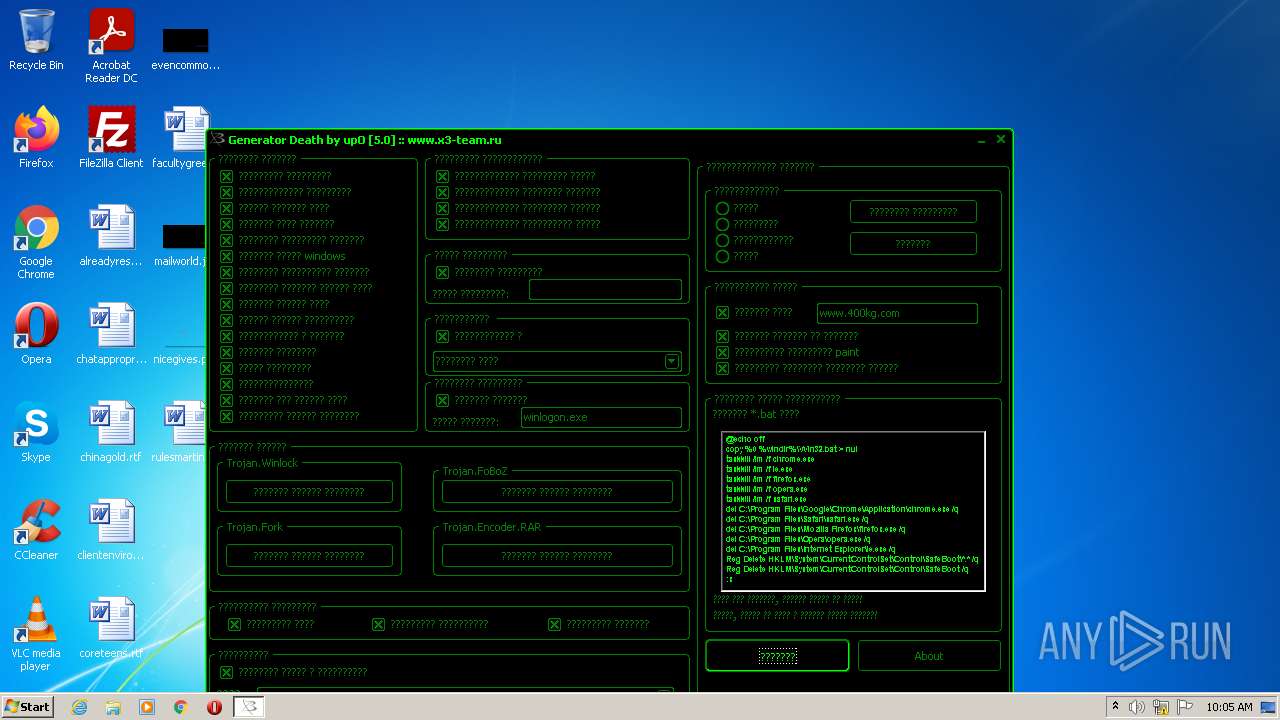
Task: Select the first radio button in options group
Action: click(x=723, y=209)
